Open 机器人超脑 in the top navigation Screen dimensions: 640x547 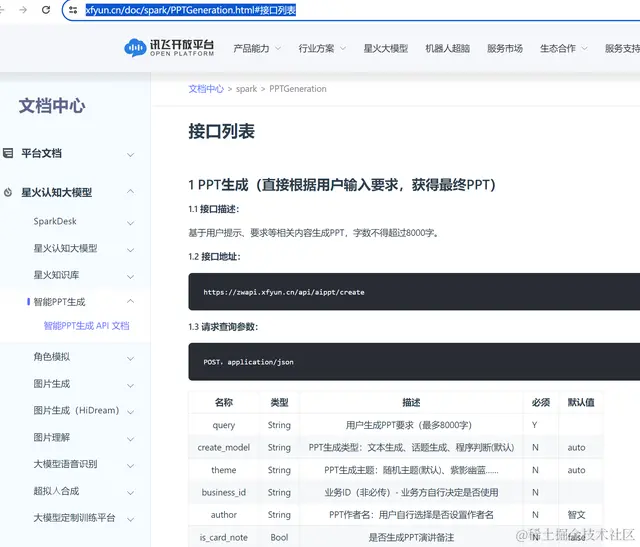click(447, 49)
